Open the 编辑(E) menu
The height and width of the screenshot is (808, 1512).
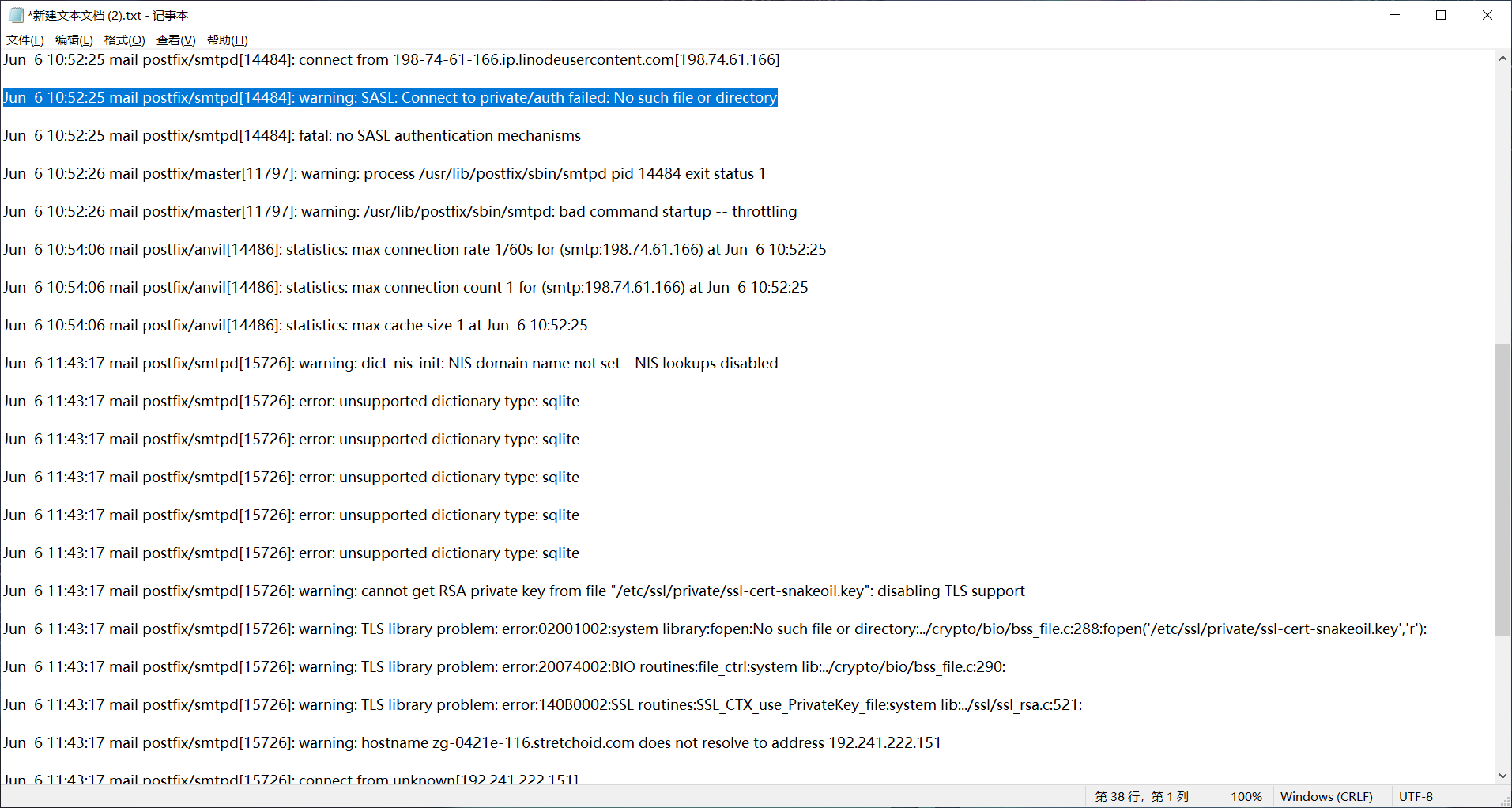click(x=74, y=40)
